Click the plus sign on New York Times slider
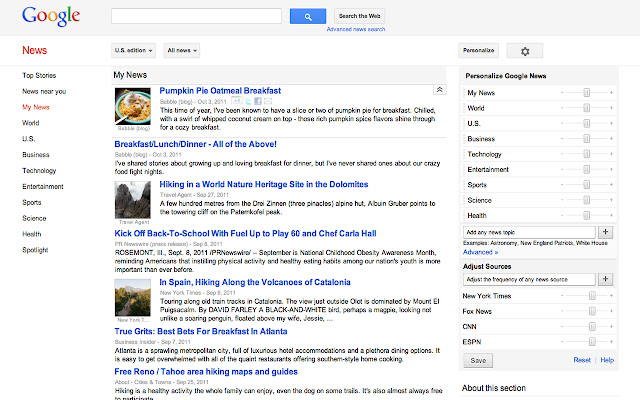640x400 pixels. click(x=611, y=296)
